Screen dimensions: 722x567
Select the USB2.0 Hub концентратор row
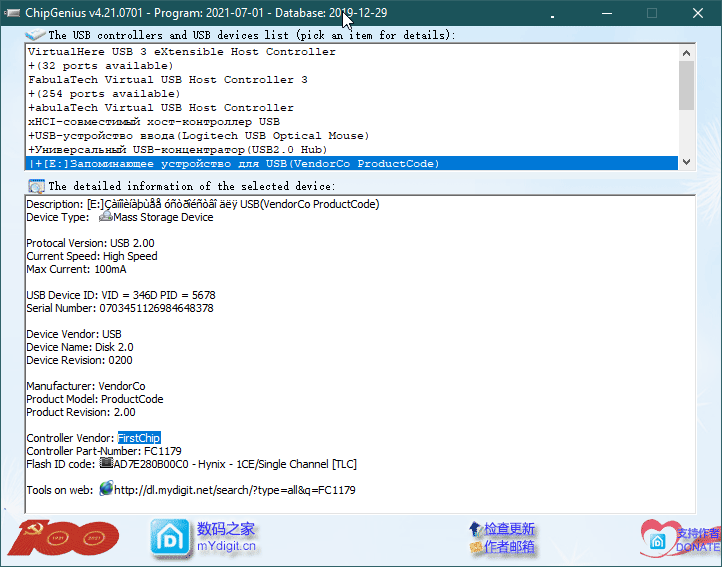tap(352, 150)
